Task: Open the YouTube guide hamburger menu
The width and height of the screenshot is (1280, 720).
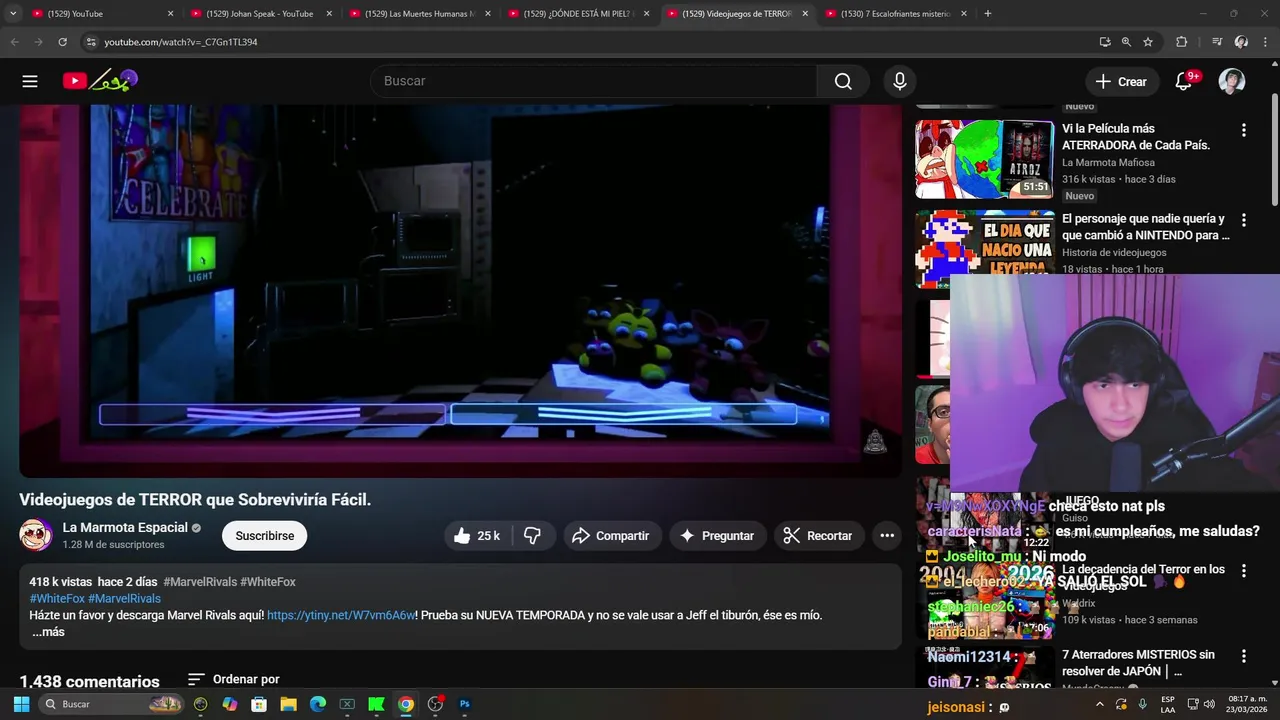Action: click(30, 81)
